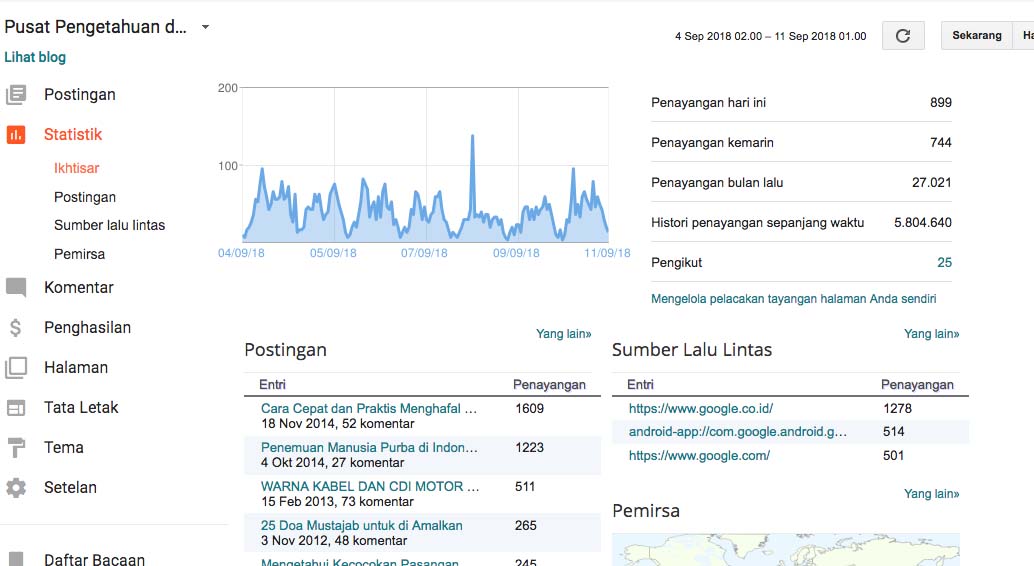Select text 18 Nov 2014, 52 komentar
This screenshot has height=566, width=1034.
click(338, 424)
